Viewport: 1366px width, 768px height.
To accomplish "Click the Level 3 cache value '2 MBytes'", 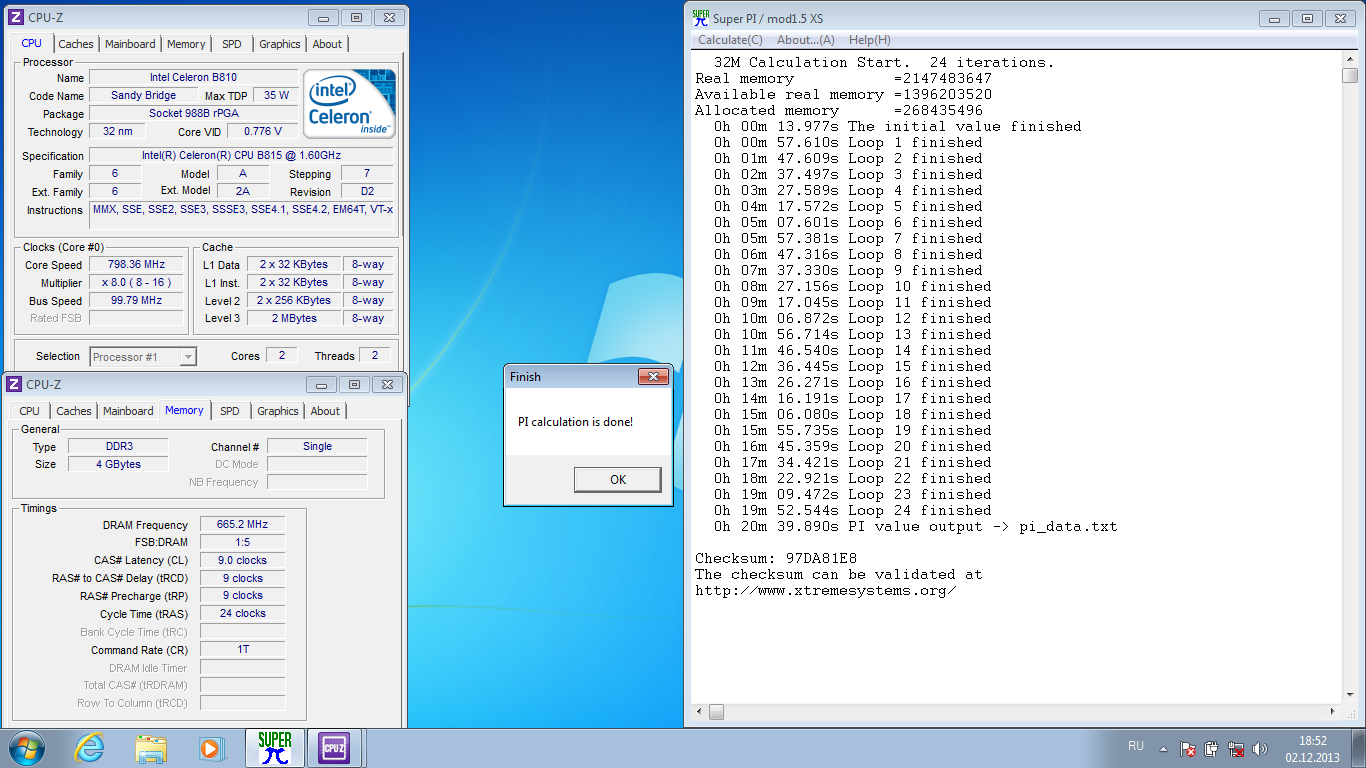I will click(x=294, y=318).
